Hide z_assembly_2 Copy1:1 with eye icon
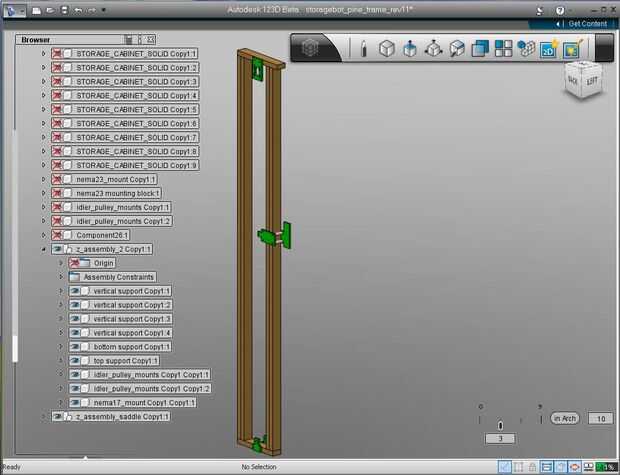Screen dimensions: 620x475 point(58,249)
